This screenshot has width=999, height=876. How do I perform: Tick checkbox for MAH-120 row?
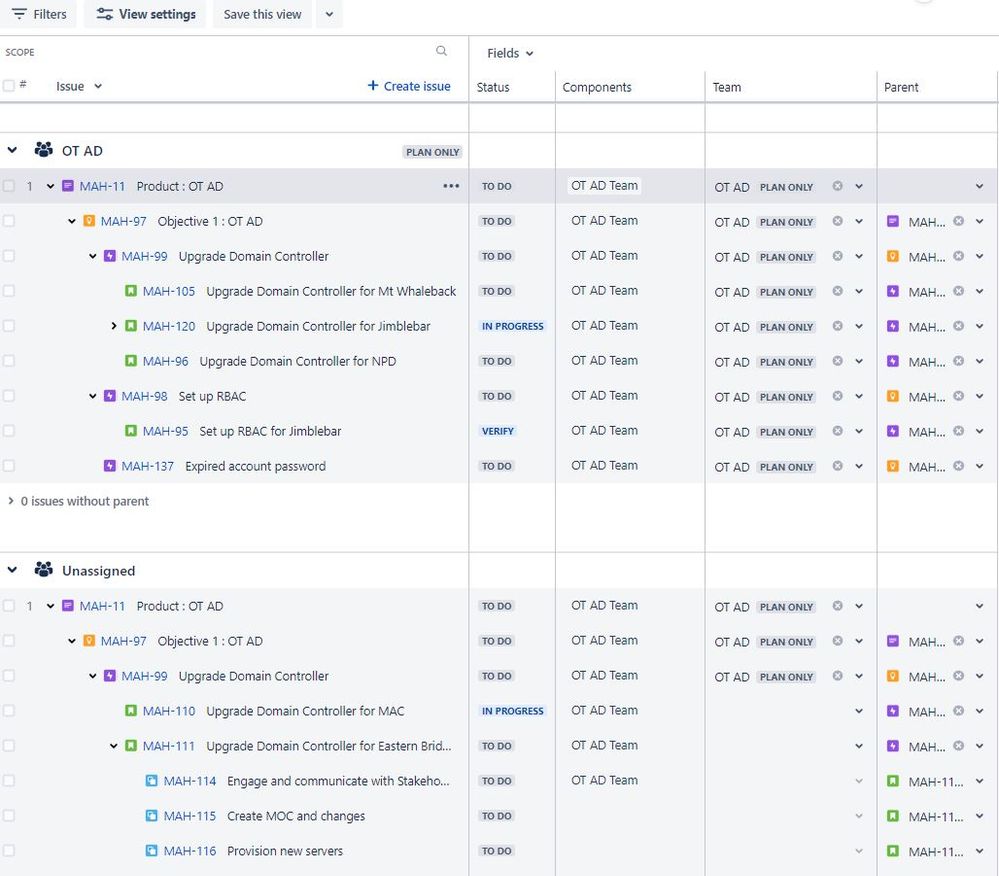(x=8, y=326)
